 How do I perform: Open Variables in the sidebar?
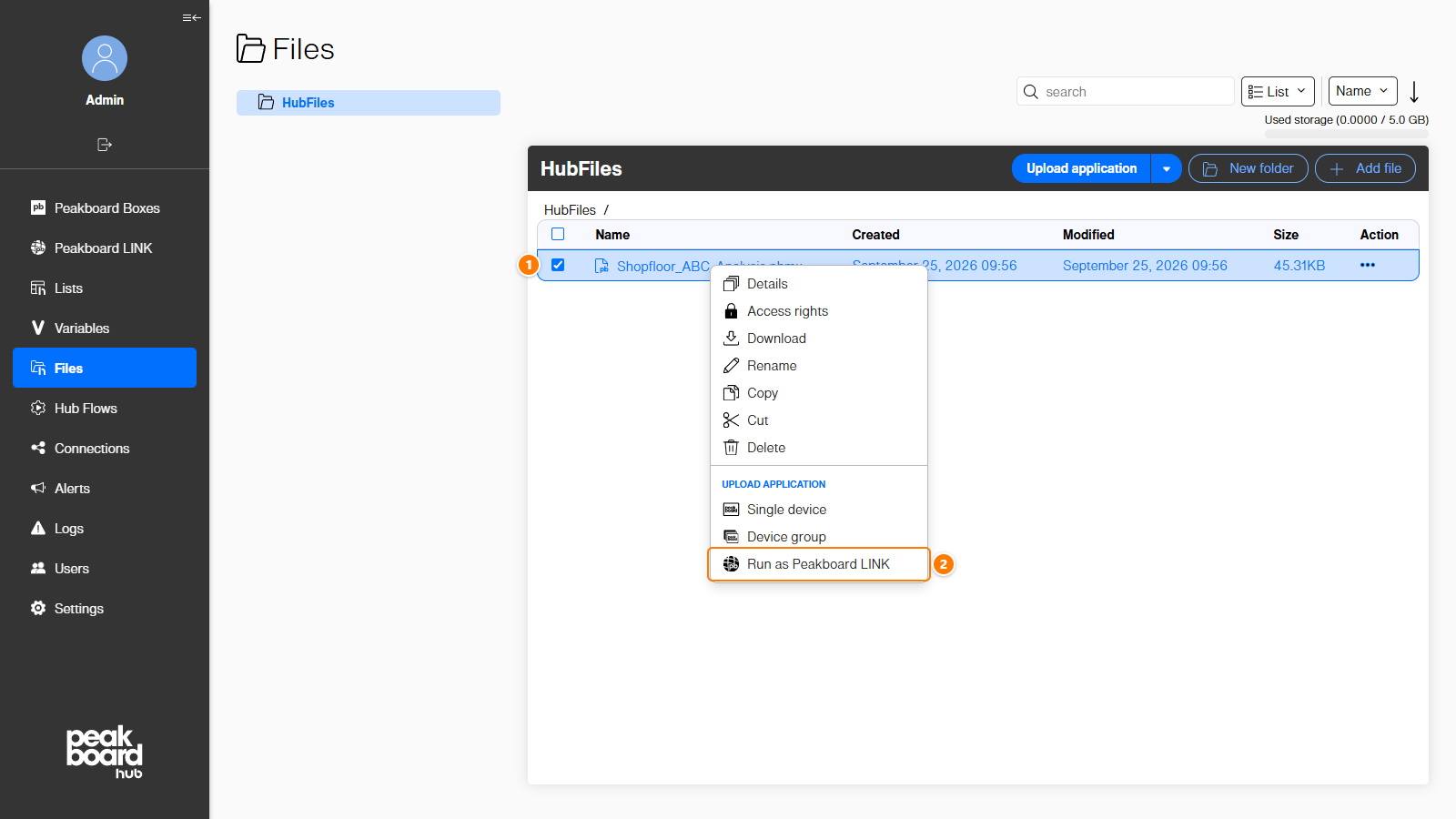[105, 329]
